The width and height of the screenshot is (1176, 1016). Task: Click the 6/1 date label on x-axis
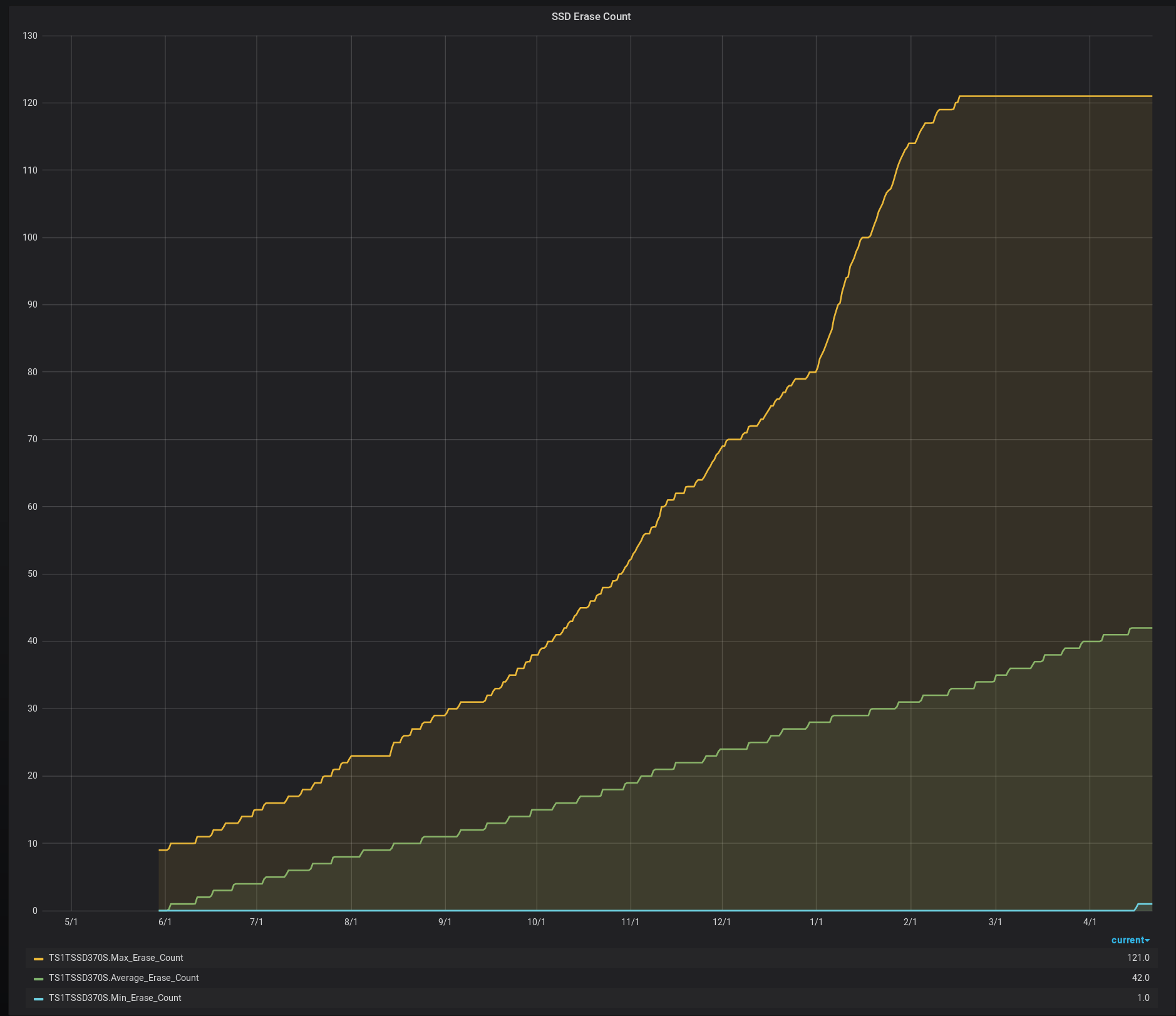(165, 922)
